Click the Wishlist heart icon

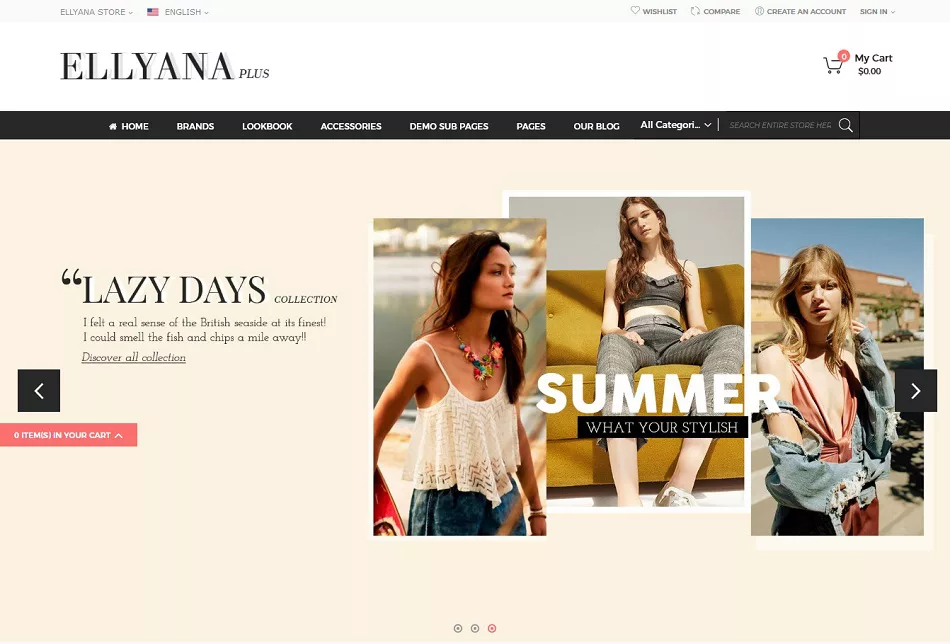635,10
